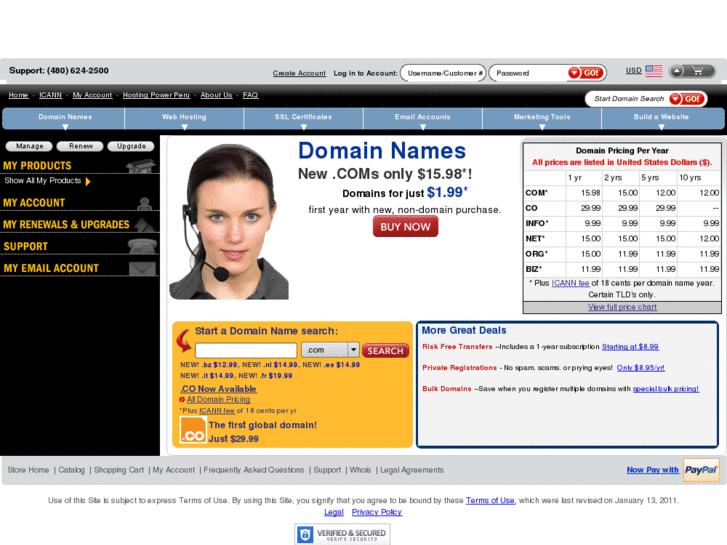727x545 pixels.
Task: Open the About Us link
Action: [x=216, y=95]
